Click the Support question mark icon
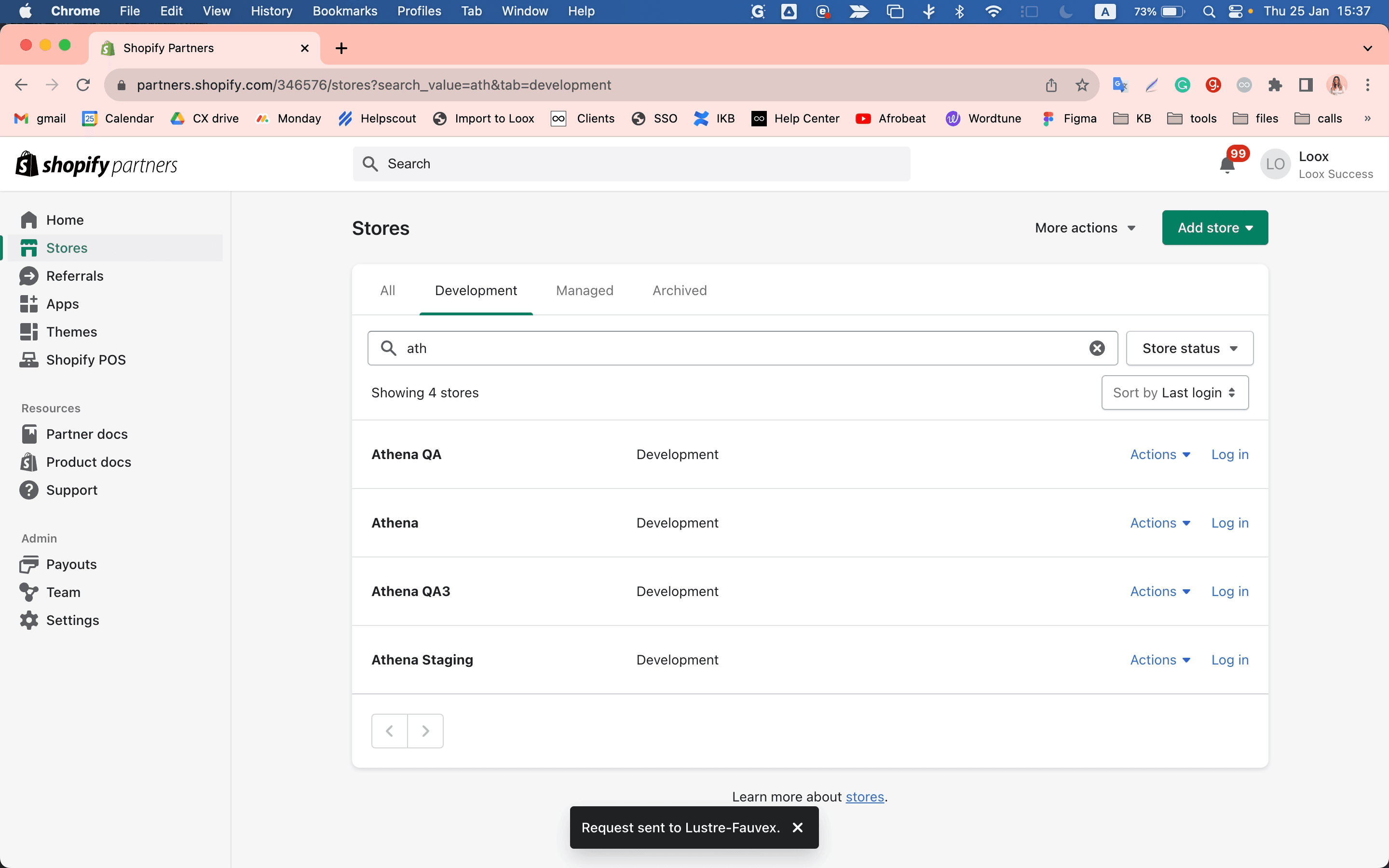This screenshot has width=1389, height=868. point(29,490)
